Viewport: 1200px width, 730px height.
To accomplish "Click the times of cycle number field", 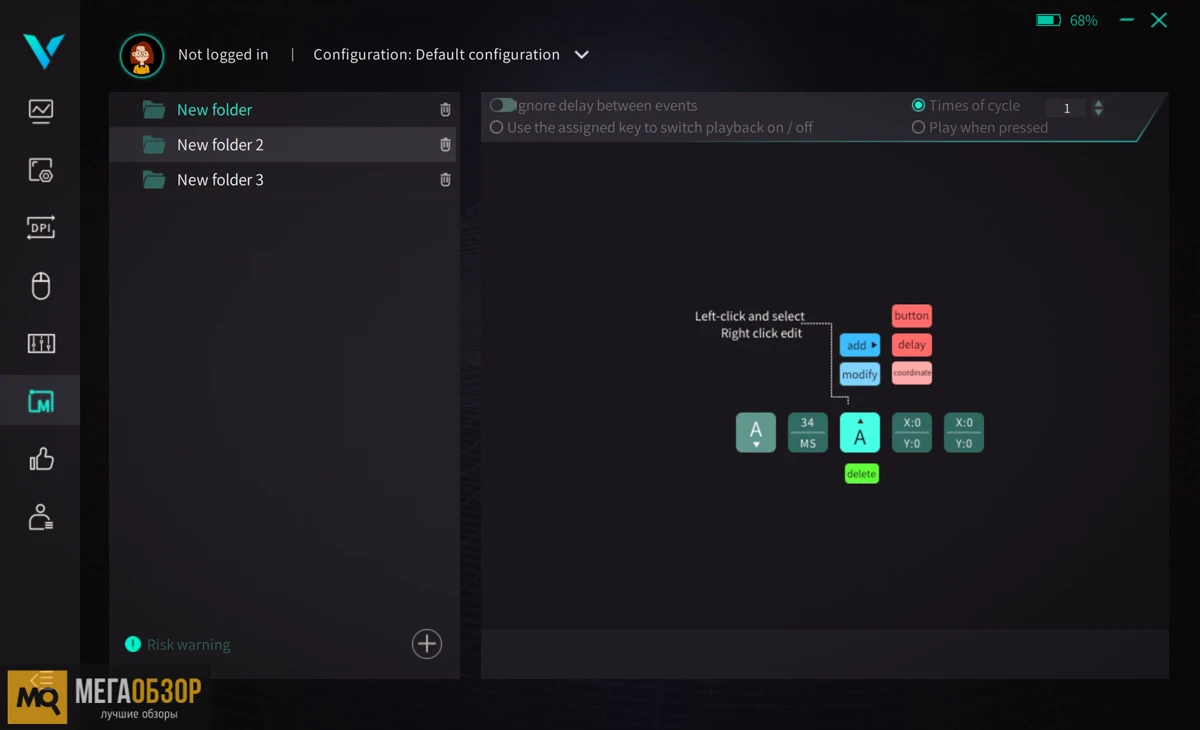I will tap(1066, 108).
